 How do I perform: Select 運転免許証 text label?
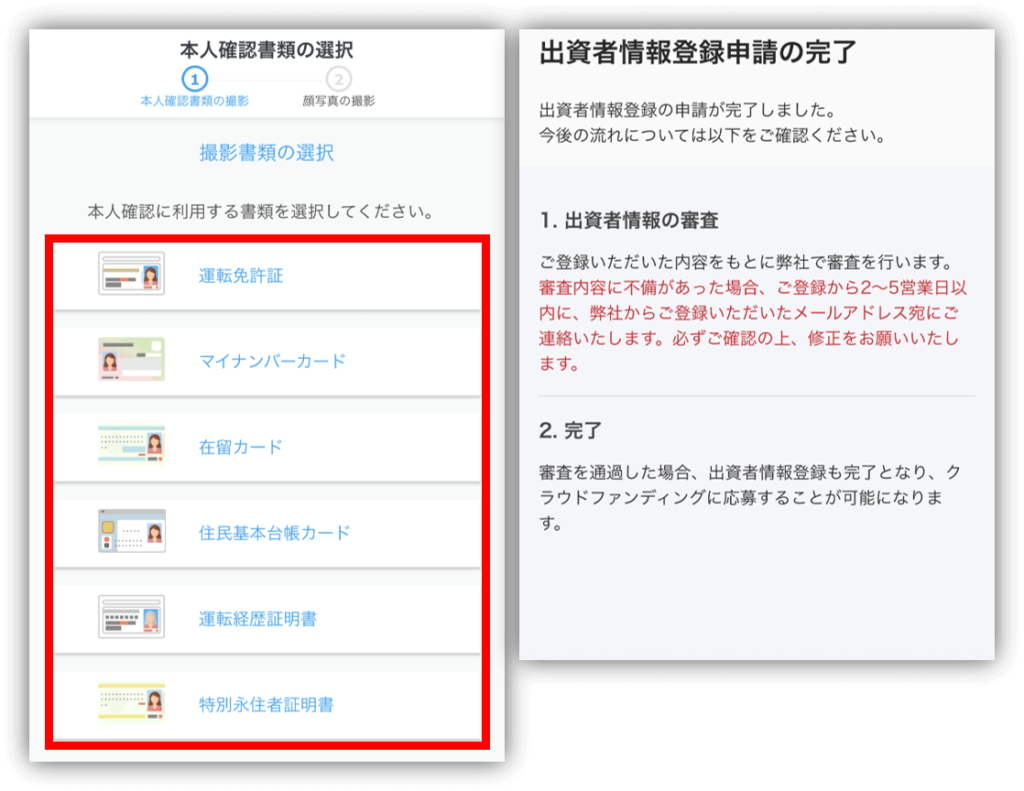tap(241, 275)
